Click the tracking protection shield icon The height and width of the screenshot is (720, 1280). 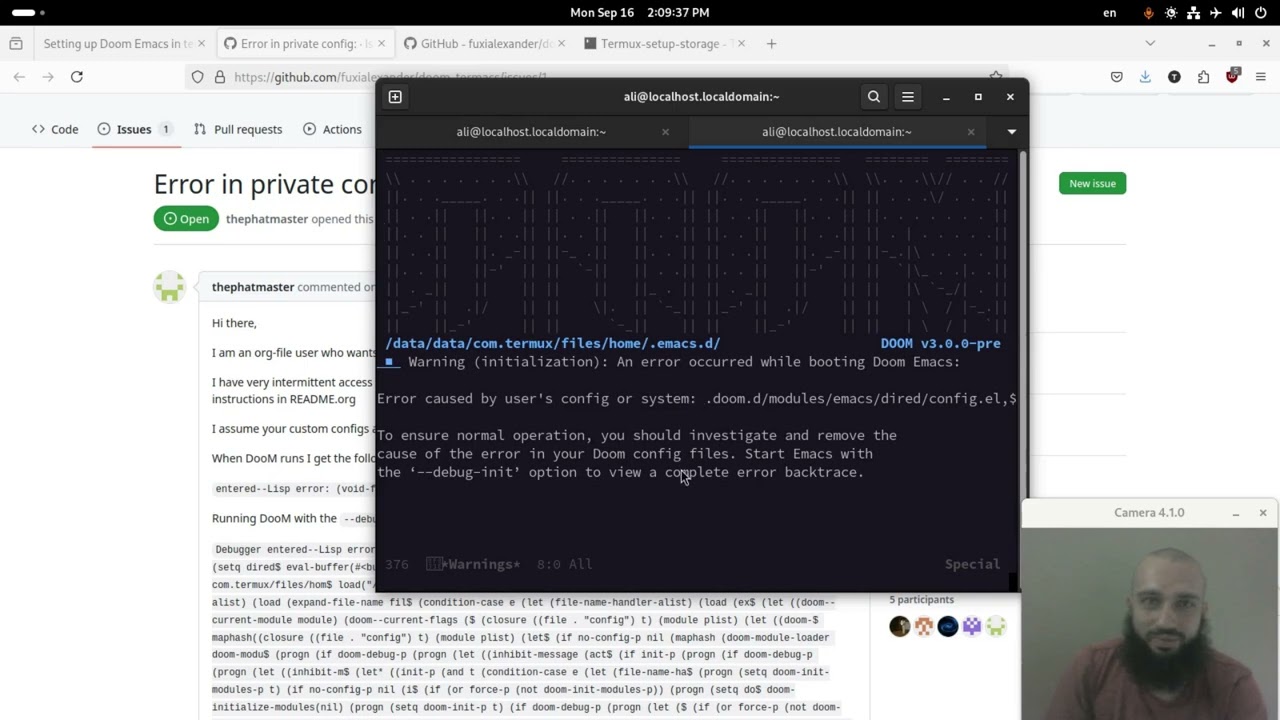tap(197, 77)
